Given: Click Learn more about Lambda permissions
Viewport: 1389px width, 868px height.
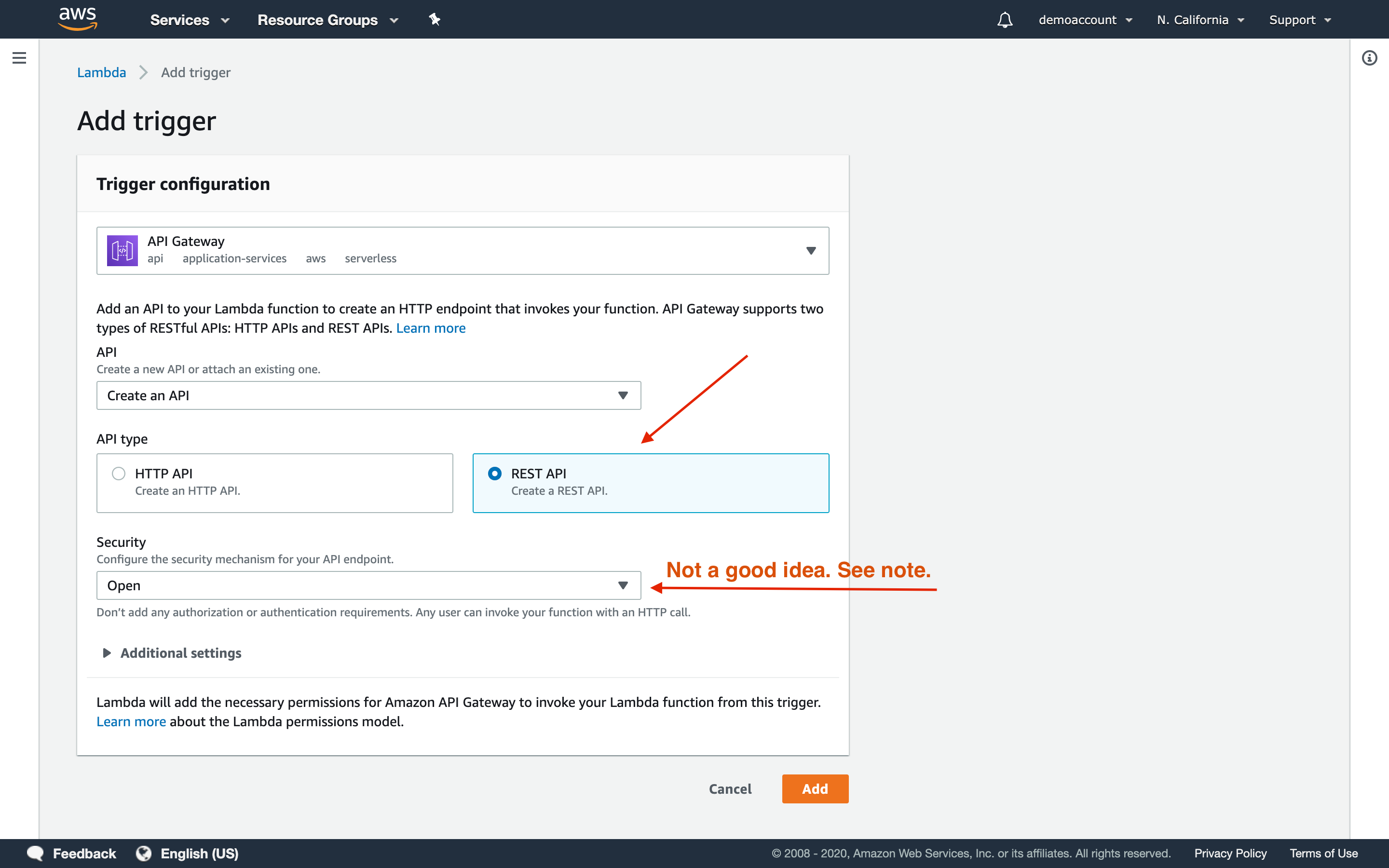Looking at the screenshot, I should [131, 721].
